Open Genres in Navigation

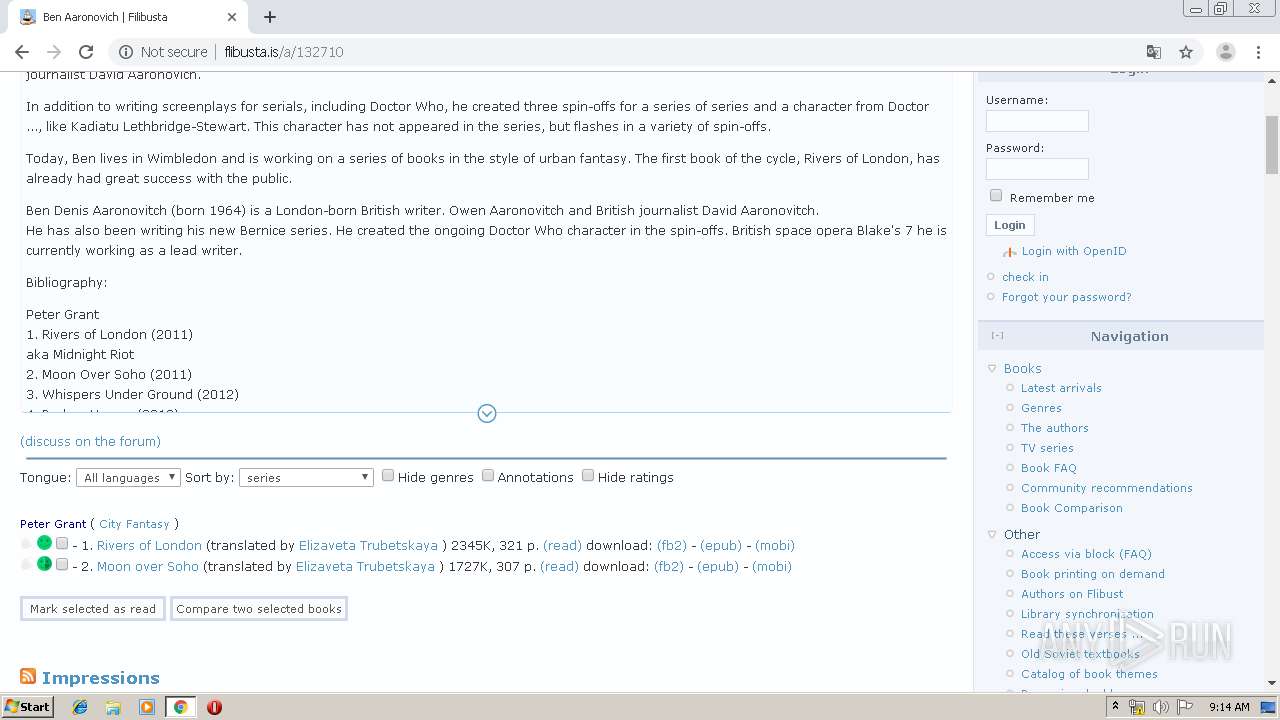pyautogui.click(x=1041, y=408)
